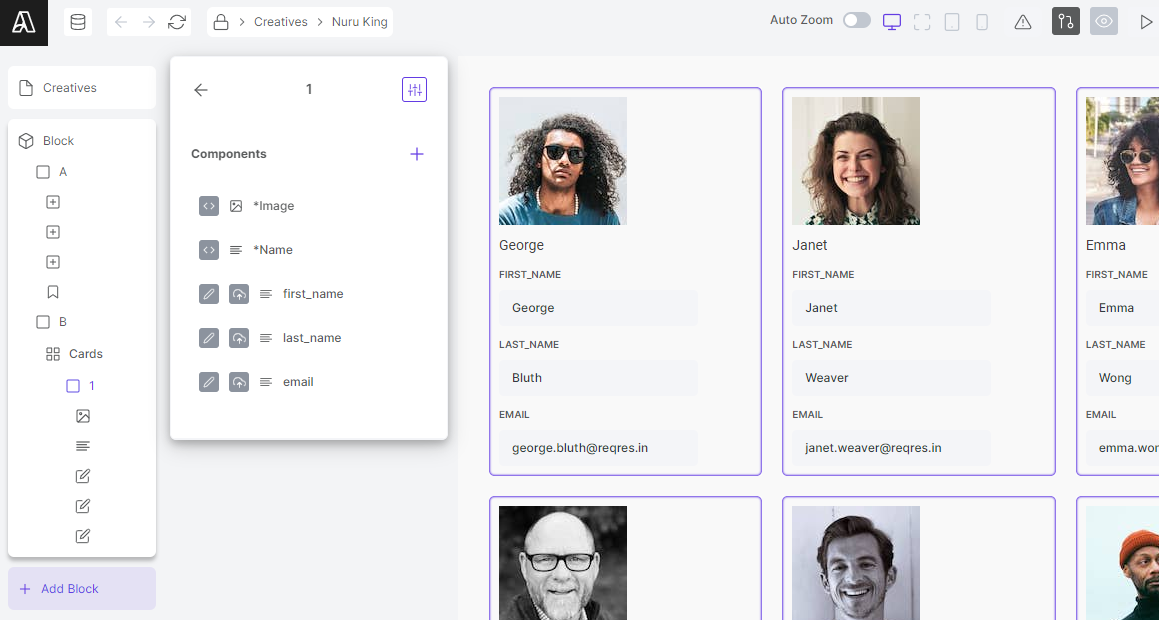1159x620 pixels.
Task: Click the app logo in the top-left corner
Action: (24, 23)
